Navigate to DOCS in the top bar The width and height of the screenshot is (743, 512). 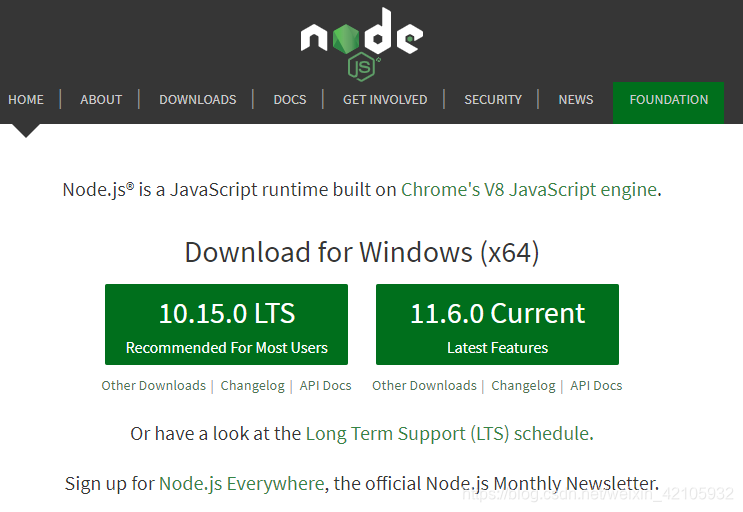290,99
